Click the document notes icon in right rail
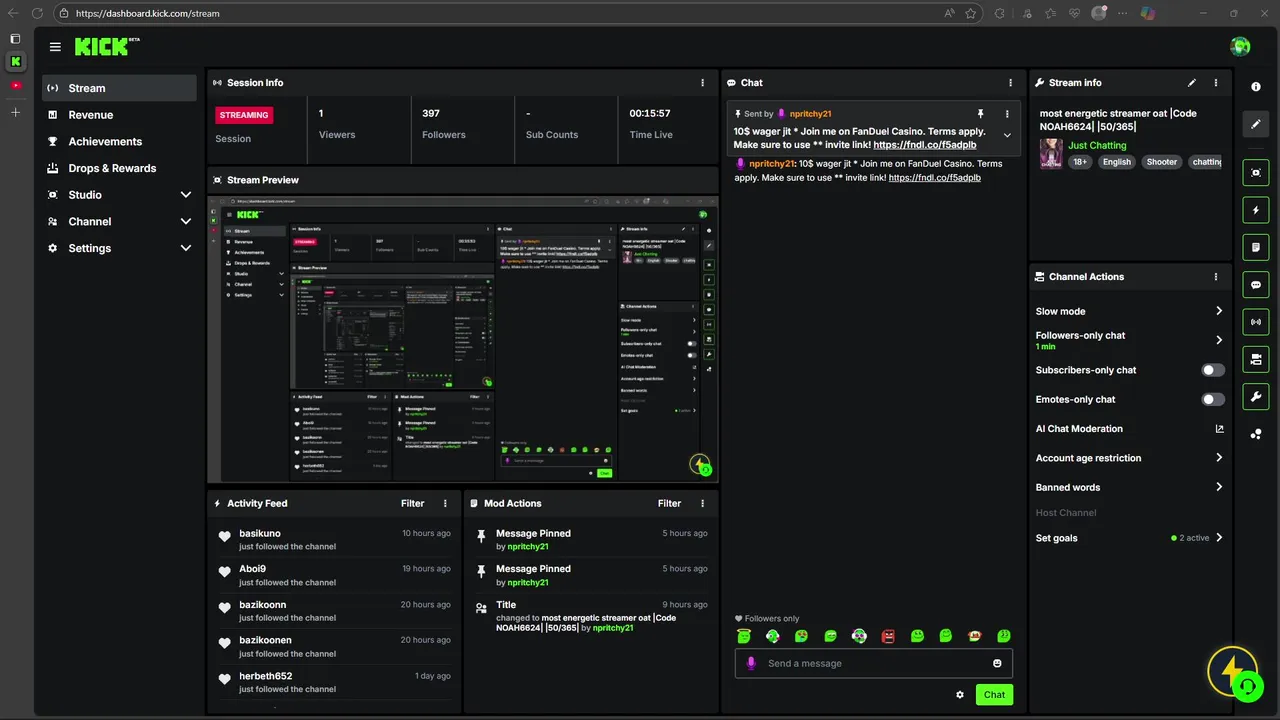1280x720 pixels. 1256,247
